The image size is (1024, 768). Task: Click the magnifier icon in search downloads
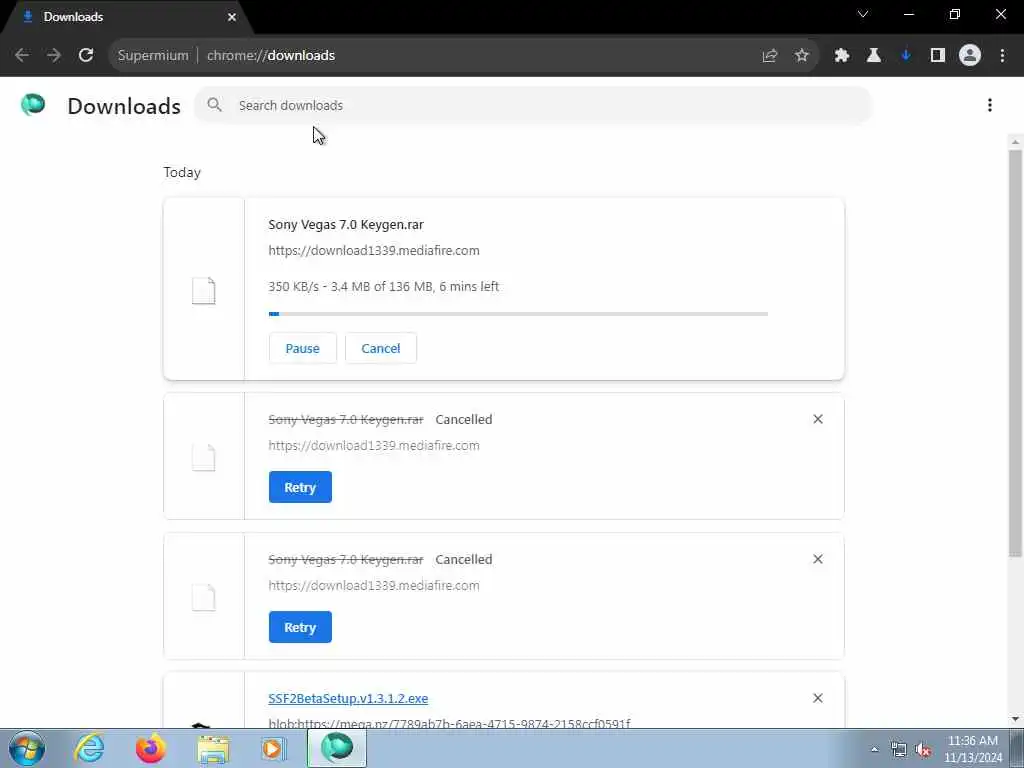pos(214,104)
